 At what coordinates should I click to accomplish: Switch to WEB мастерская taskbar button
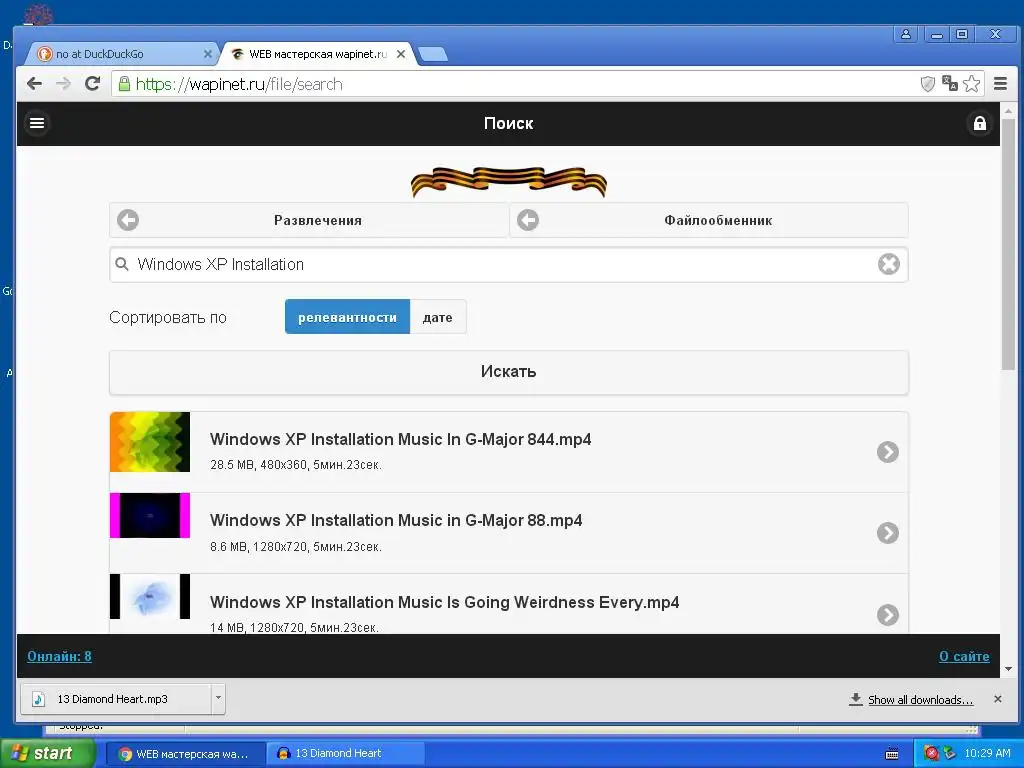(185, 754)
